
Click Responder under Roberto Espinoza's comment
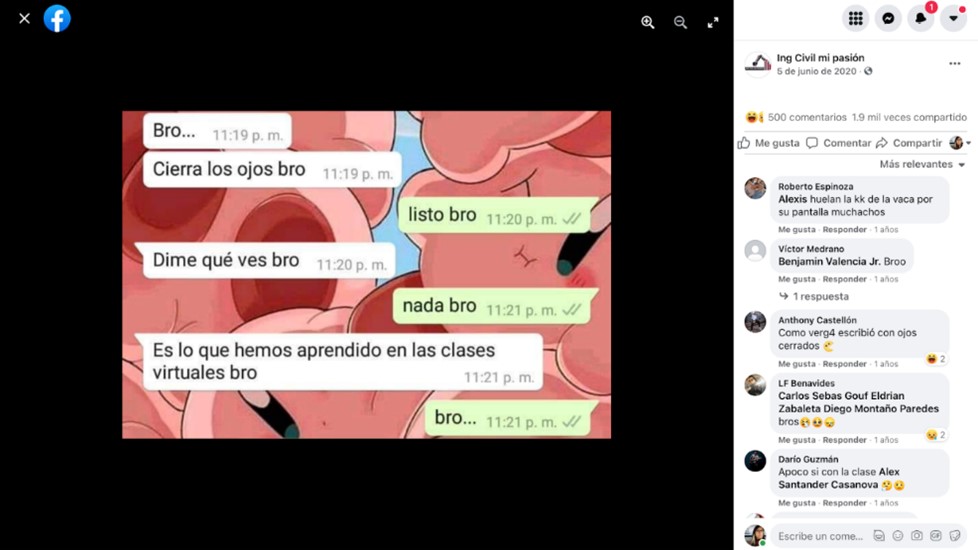844,229
